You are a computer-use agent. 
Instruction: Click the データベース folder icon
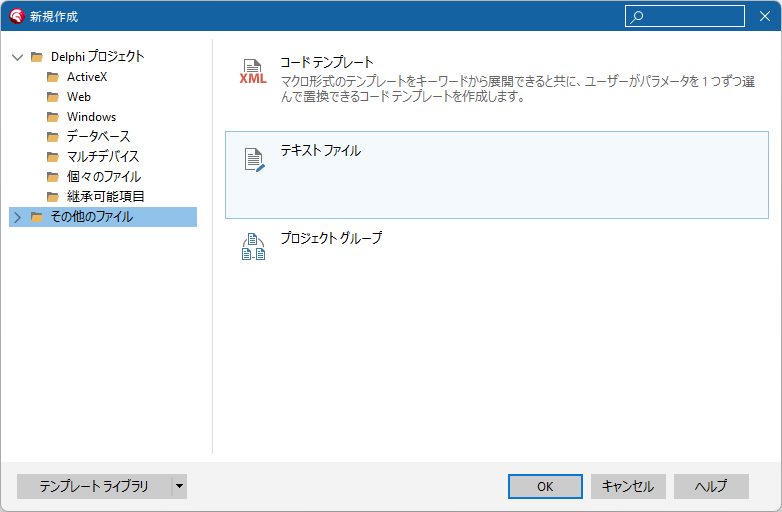click(x=52, y=137)
